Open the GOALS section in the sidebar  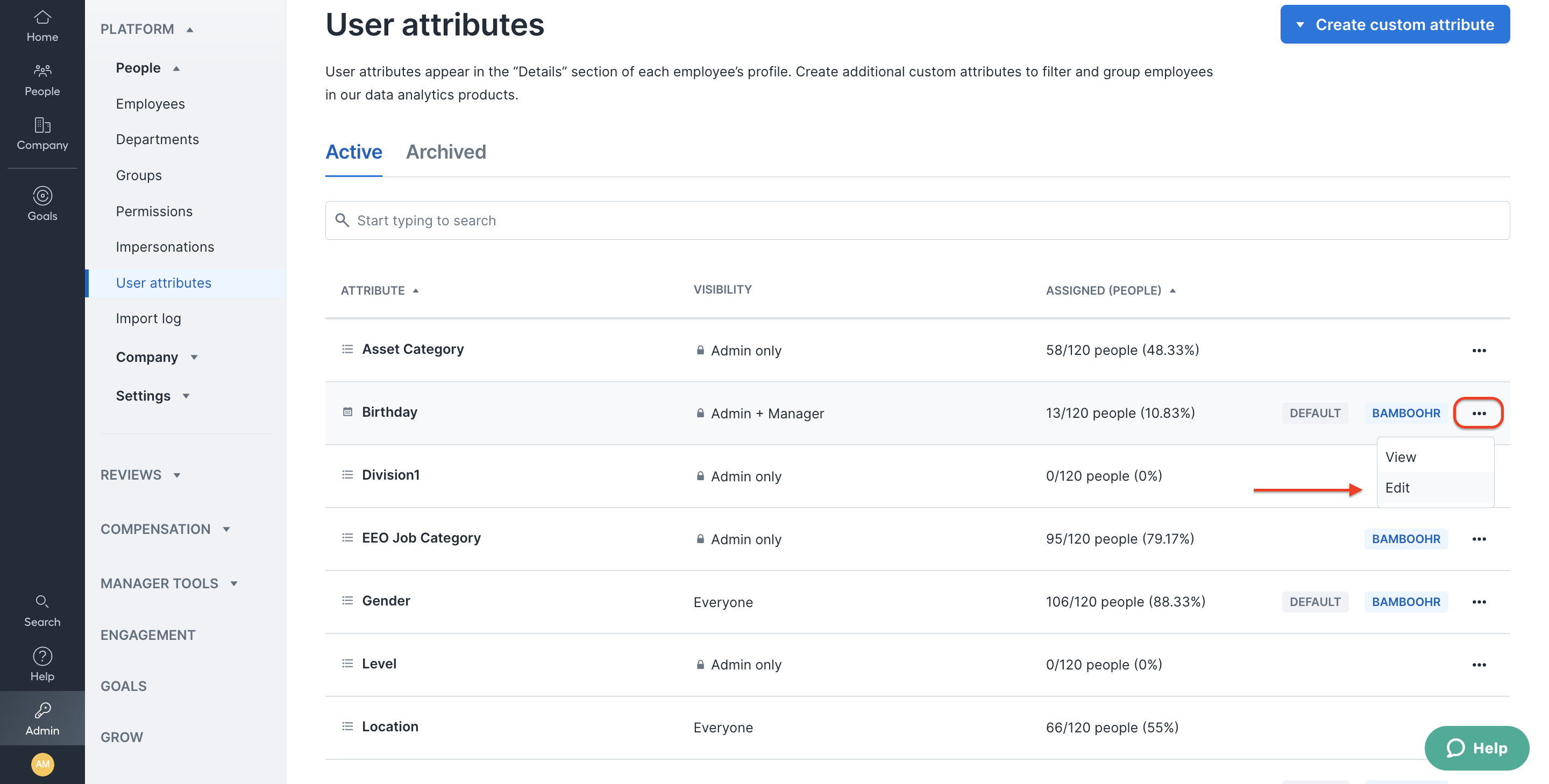(123, 686)
